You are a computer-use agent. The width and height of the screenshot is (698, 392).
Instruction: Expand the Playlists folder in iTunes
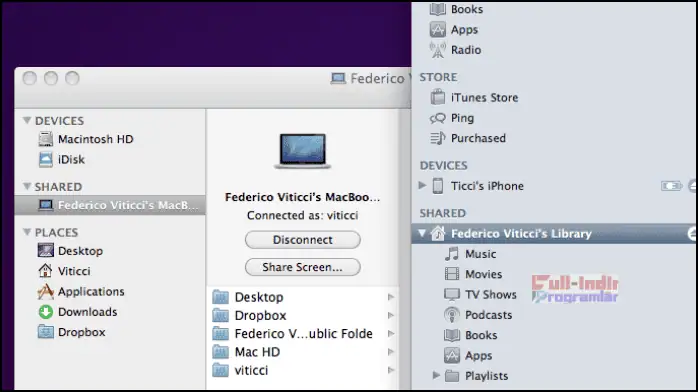click(x=436, y=376)
